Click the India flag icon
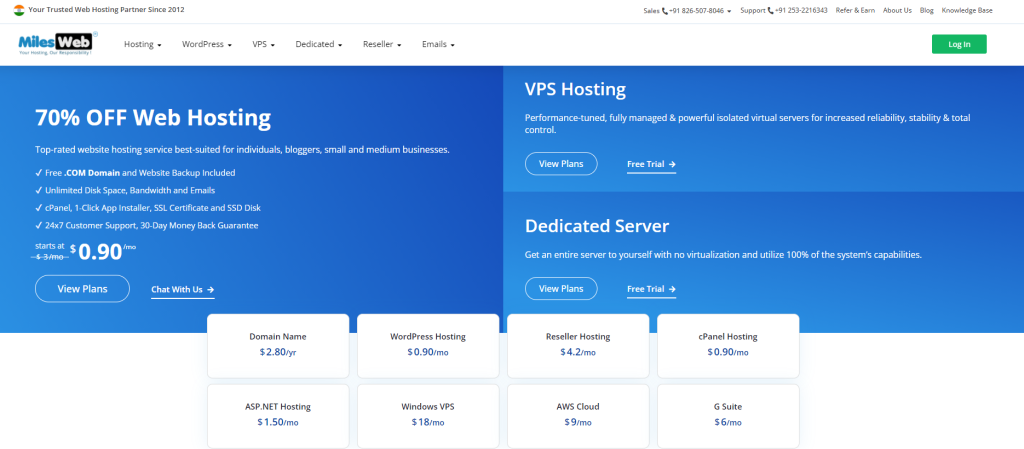 click(x=19, y=10)
